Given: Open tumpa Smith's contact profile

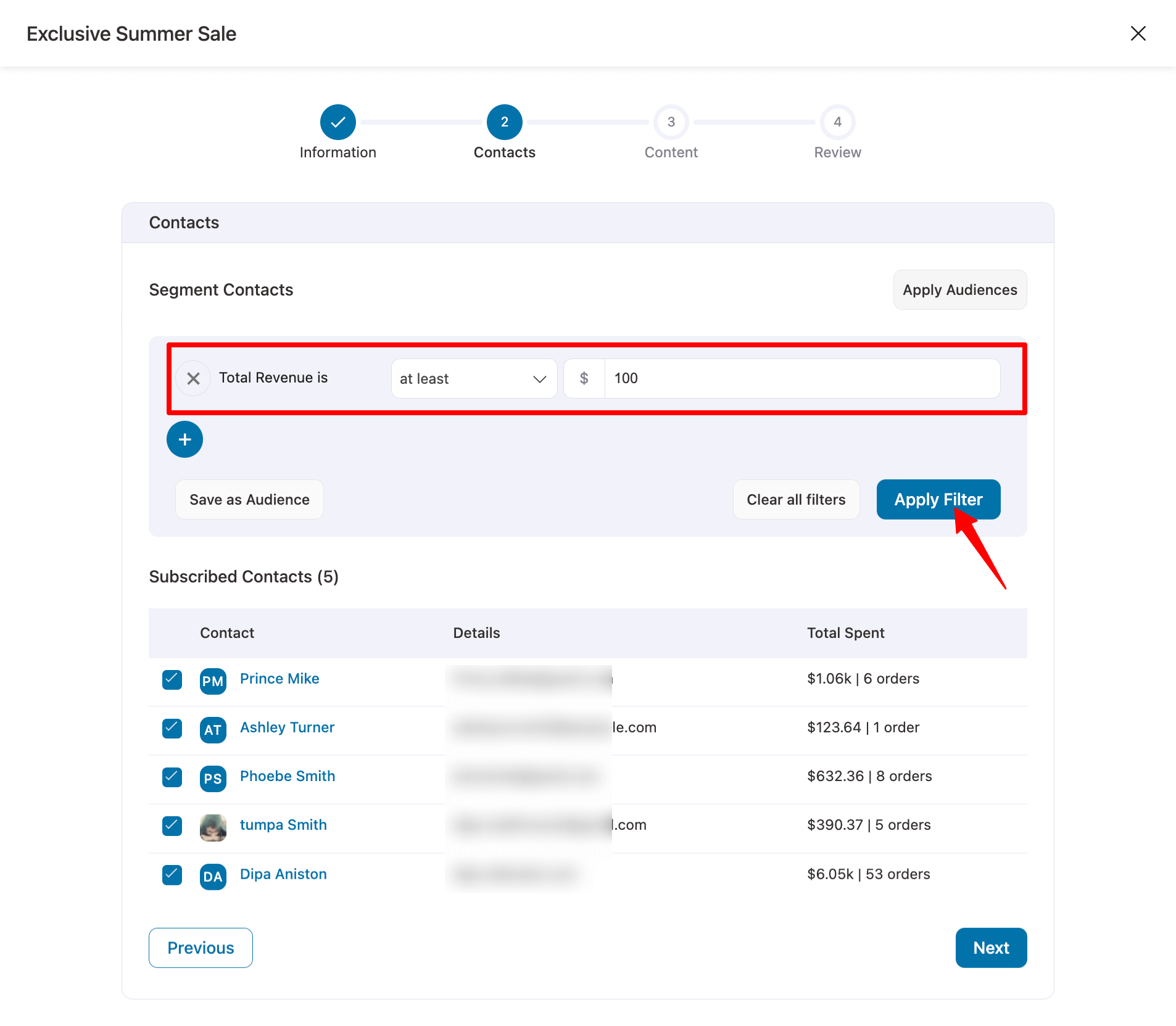Looking at the screenshot, I should [283, 825].
